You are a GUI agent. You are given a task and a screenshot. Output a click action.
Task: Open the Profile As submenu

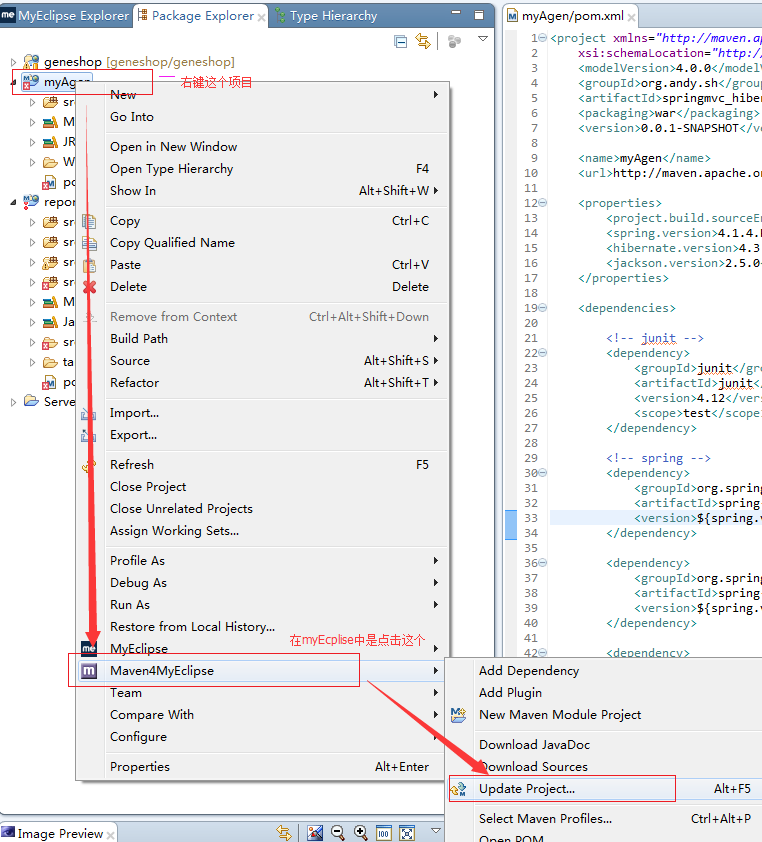pyautogui.click(x=274, y=561)
